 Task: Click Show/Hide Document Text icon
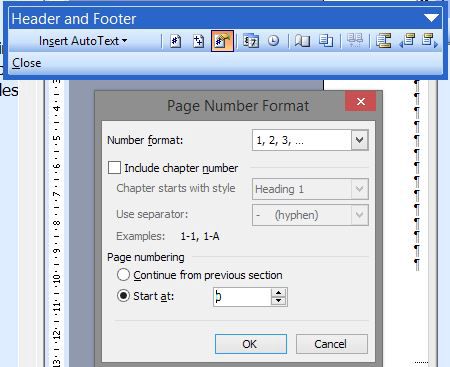[326, 41]
